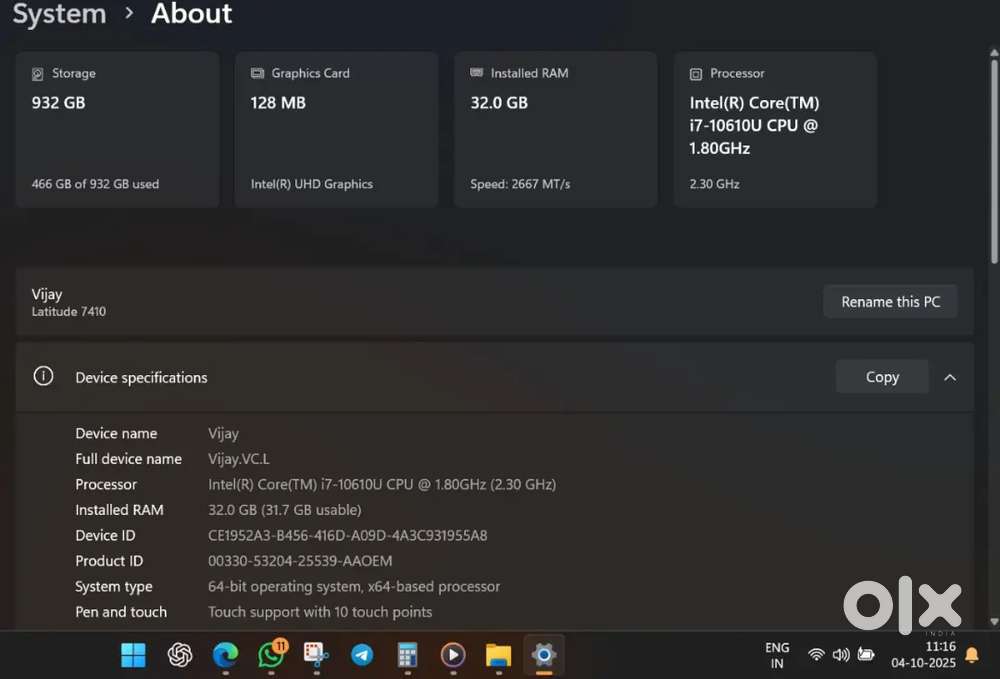
Task: Click the battery icon in system tray
Action: point(865,655)
